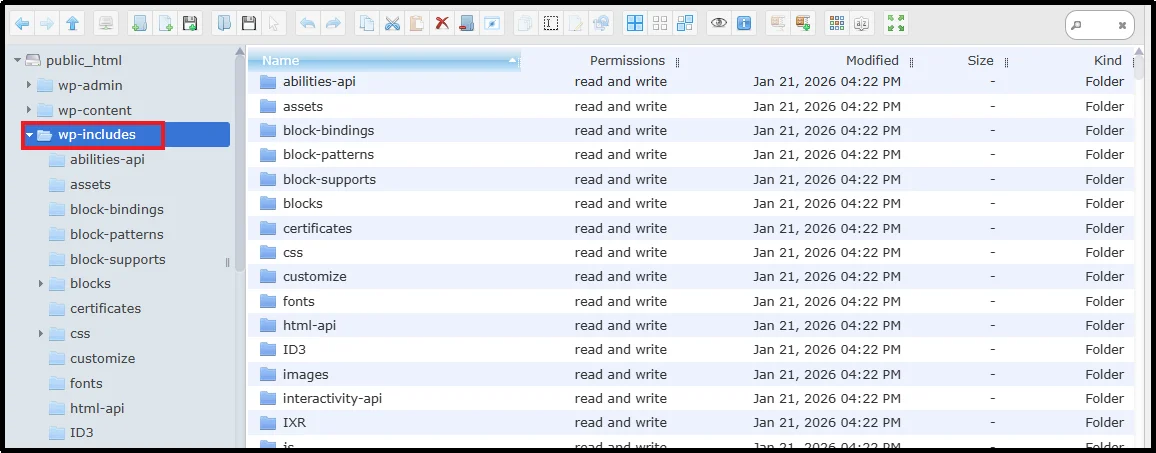This screenshot has width=1156, height=453.
Task: Click the mount network volume icon
Action: (x=106, y=24)
